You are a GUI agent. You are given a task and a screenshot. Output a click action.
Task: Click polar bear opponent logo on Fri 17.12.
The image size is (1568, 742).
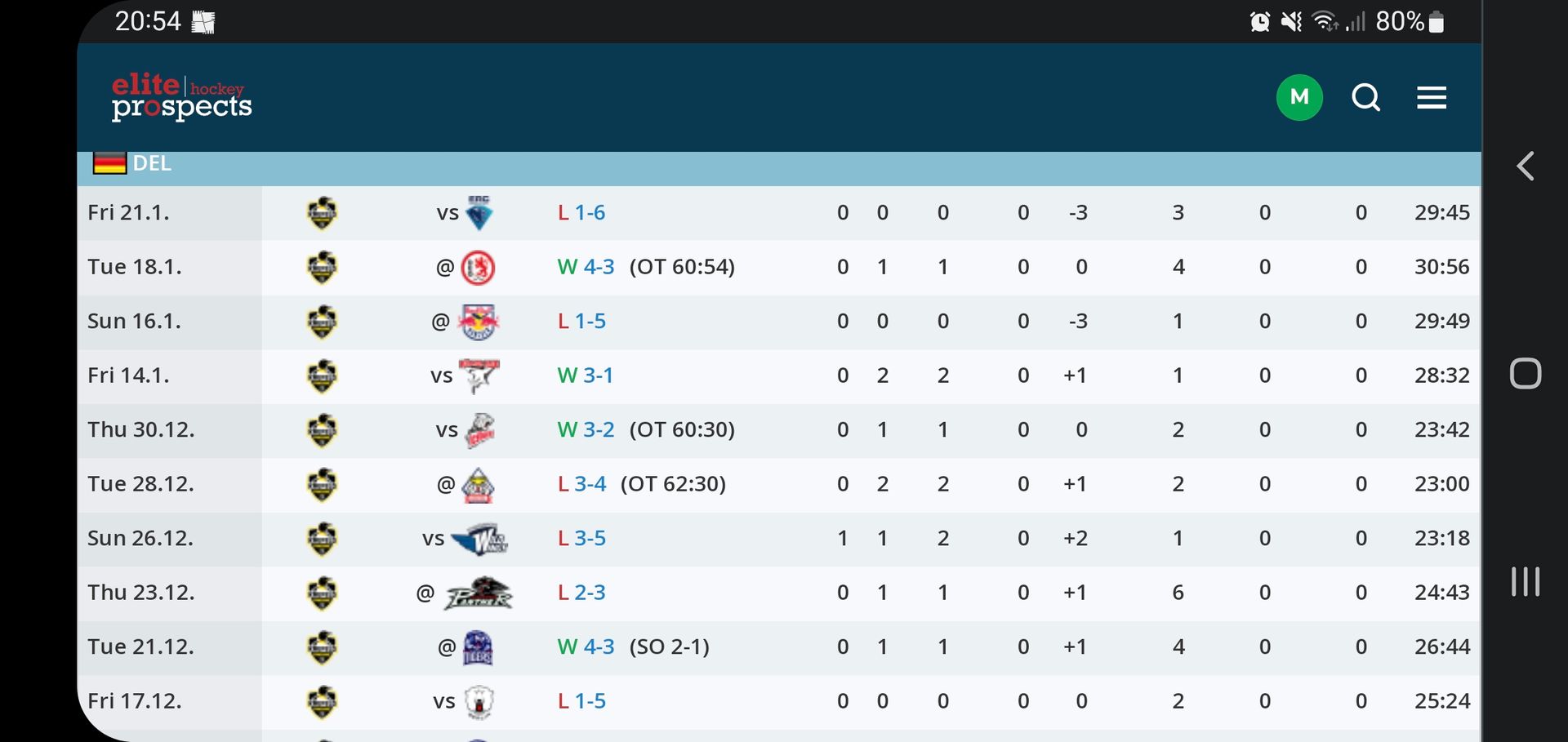coord(479,701)
